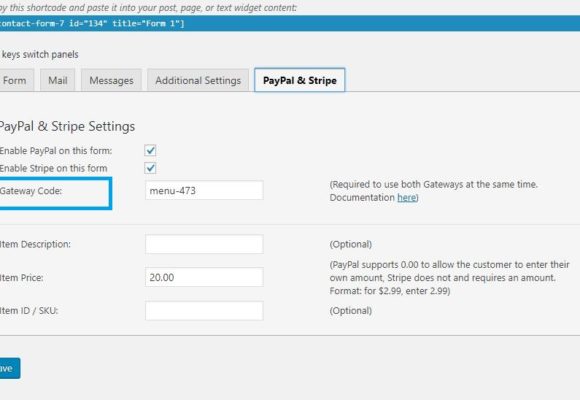Viewport: 580px width, 400px height.
Task: Click the PayPal & Stripe Settings heading
Action: click(x=67, y=127)
